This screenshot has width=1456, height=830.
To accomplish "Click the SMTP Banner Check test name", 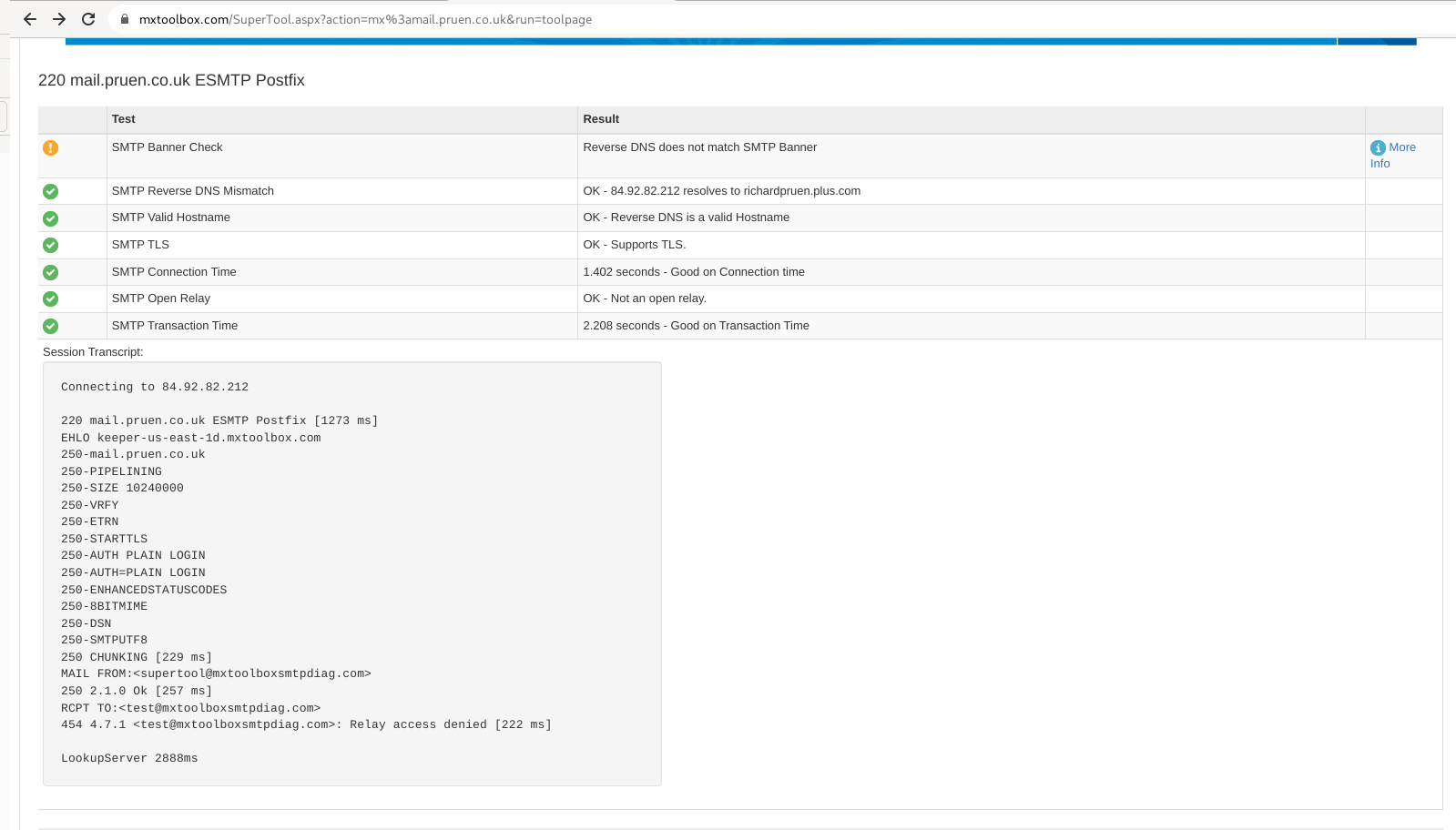I will pos(167,147).
